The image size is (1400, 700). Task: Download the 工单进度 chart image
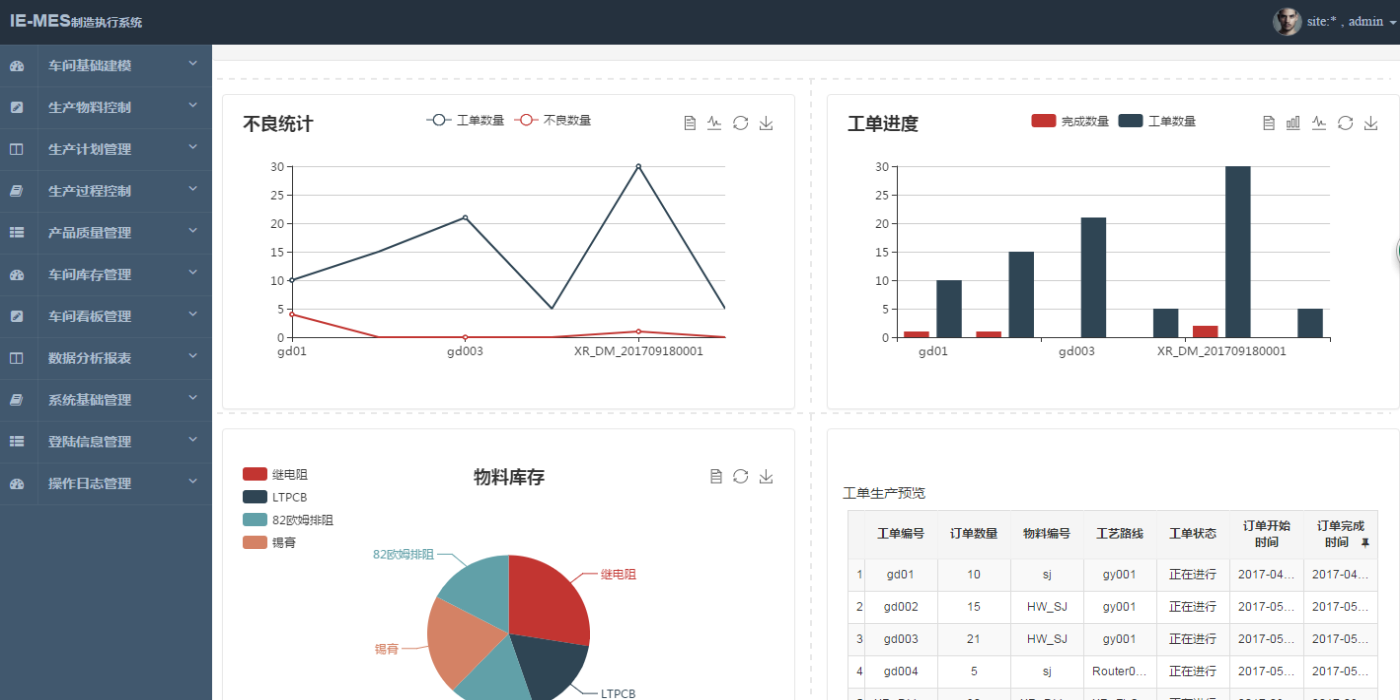1371,123
